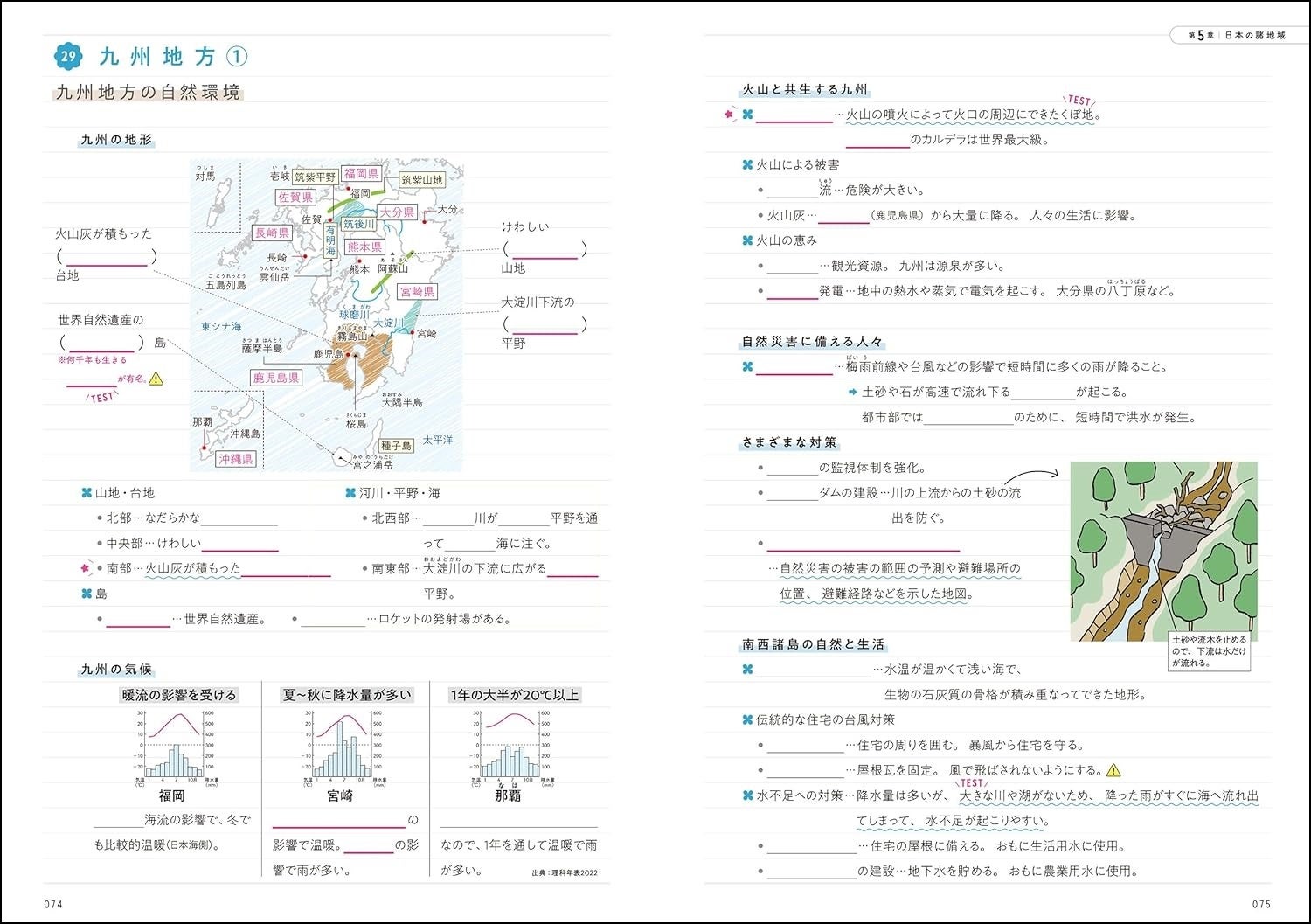Click the TEST mark above 大きな川や湖がないため
The height and width of the screenshot is (924, 1311).
(x=972, y=783)
